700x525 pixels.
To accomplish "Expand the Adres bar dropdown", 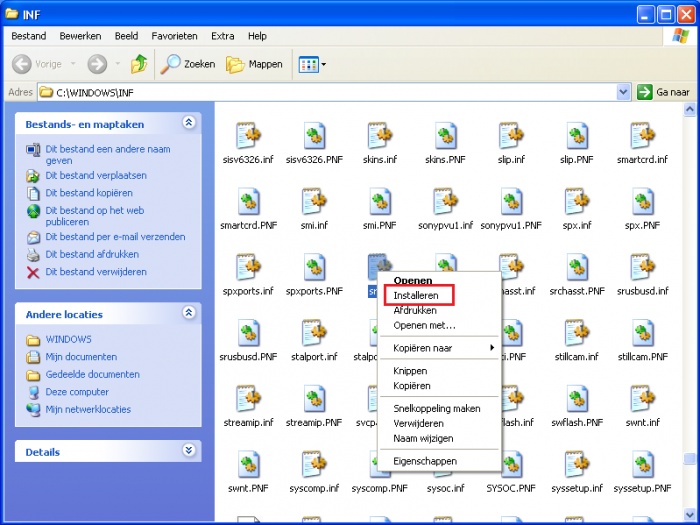I will coord(623,92).
